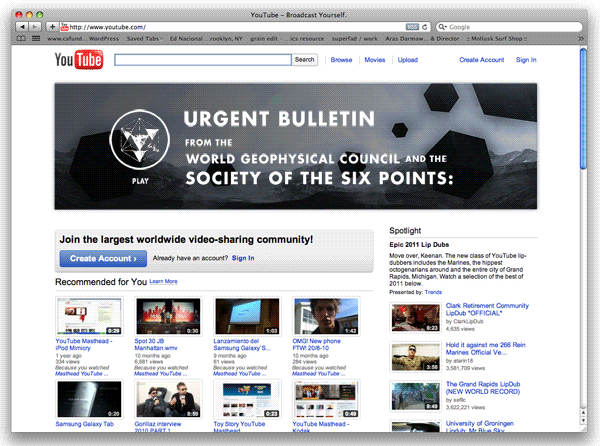
Task: Click the www.cafund... WordPress bookmark
Action: [83, 39]
